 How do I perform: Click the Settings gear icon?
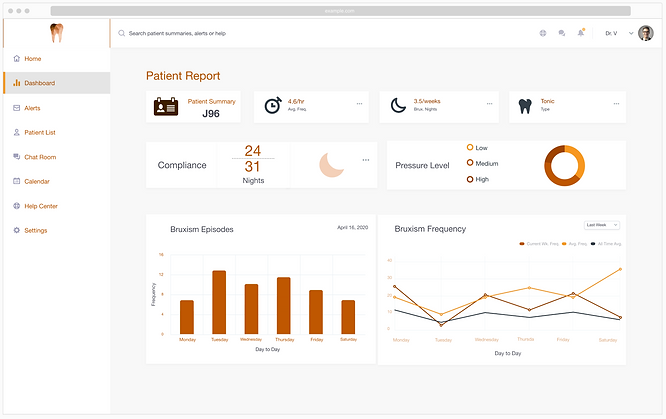[17, 230]
